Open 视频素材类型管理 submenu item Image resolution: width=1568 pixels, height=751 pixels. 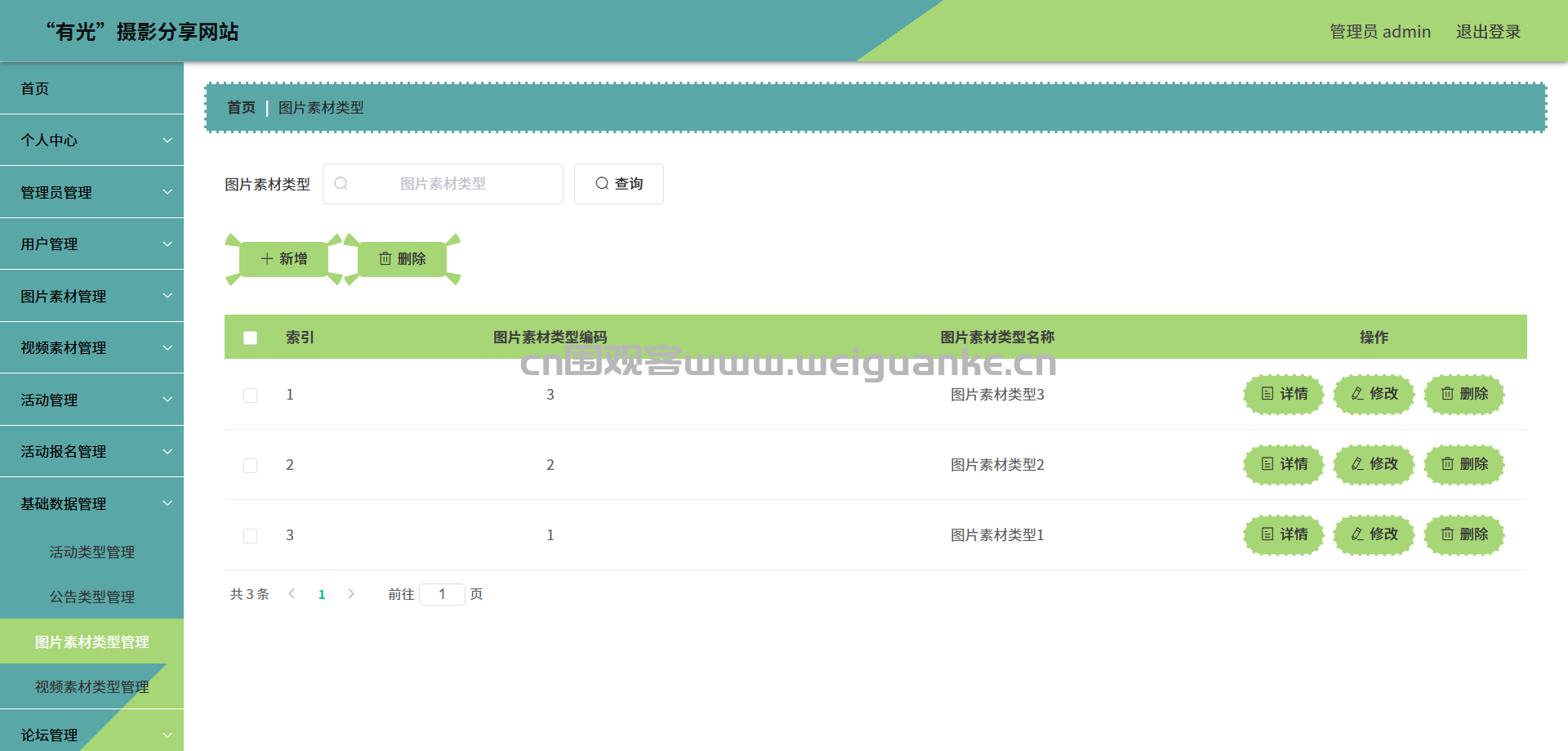tap(91, 687)
